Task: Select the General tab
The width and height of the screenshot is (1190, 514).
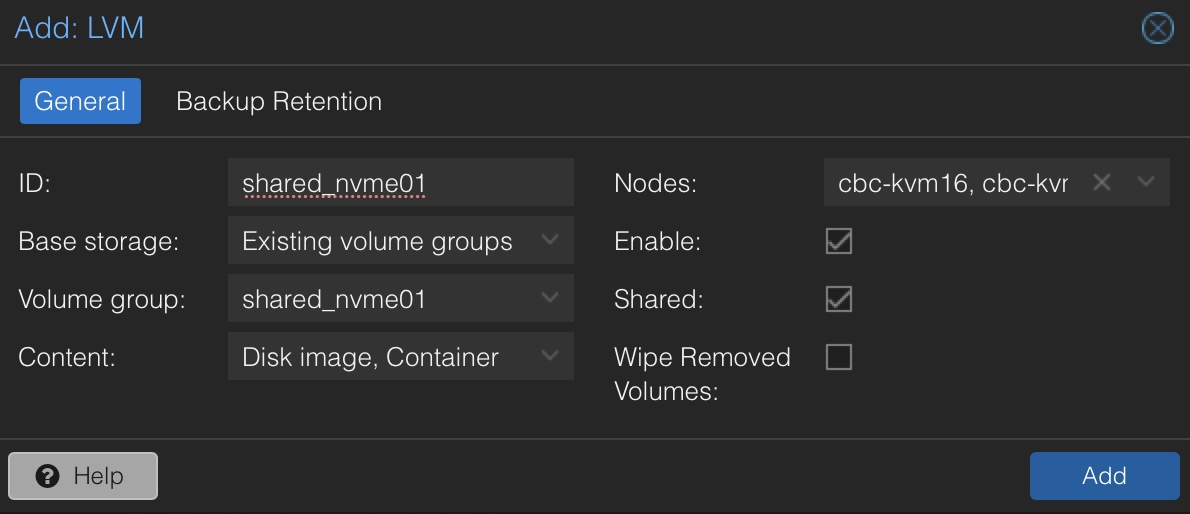Action: 80,102
